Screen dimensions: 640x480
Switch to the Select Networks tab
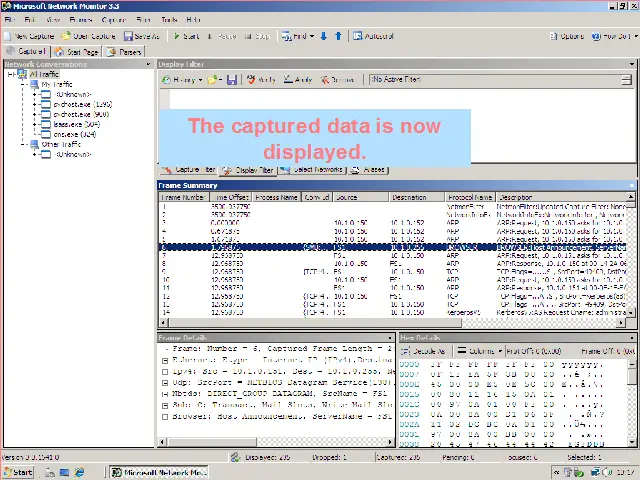click(312, 170)
